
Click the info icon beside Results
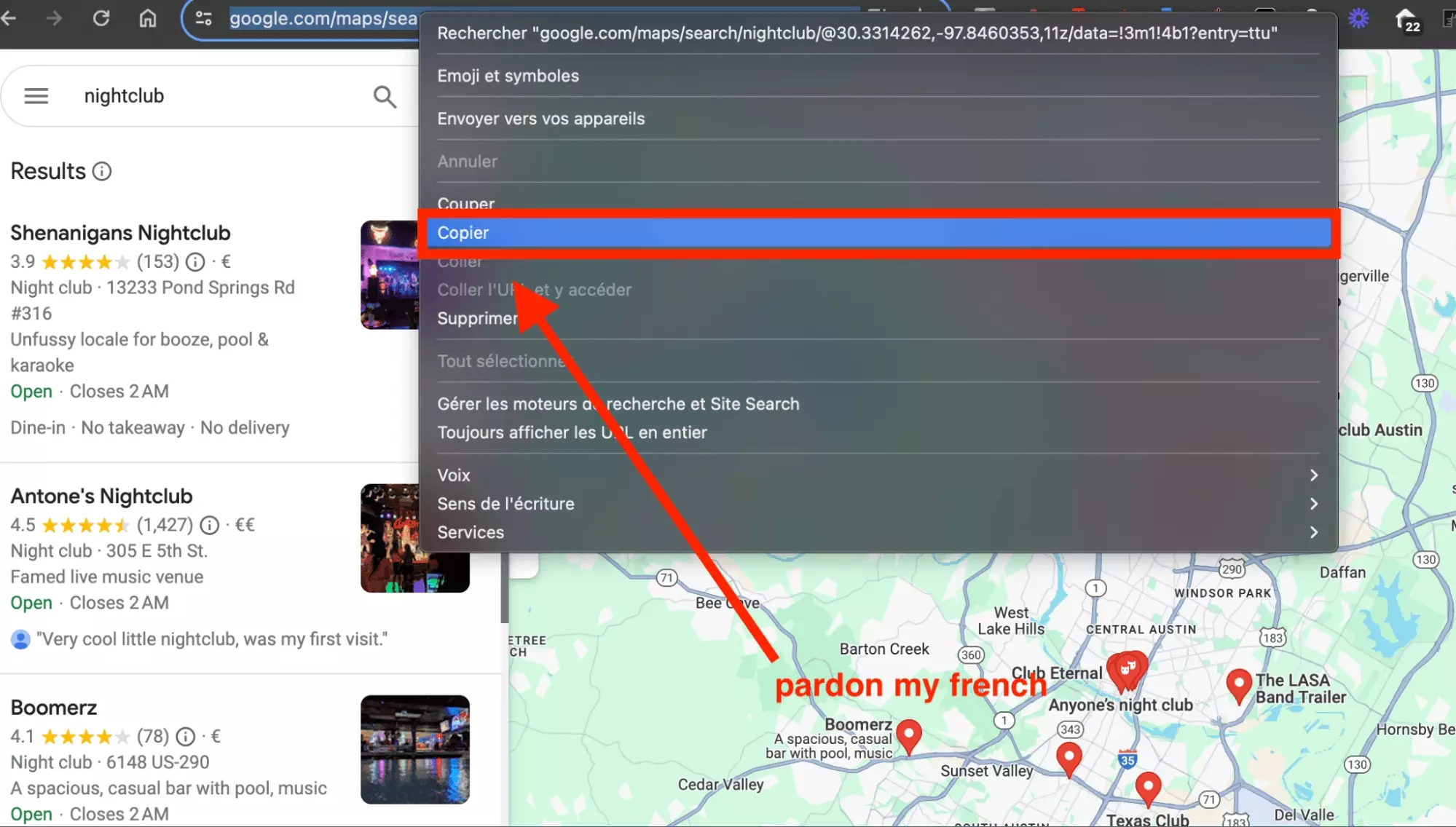(x=102, y=172)
